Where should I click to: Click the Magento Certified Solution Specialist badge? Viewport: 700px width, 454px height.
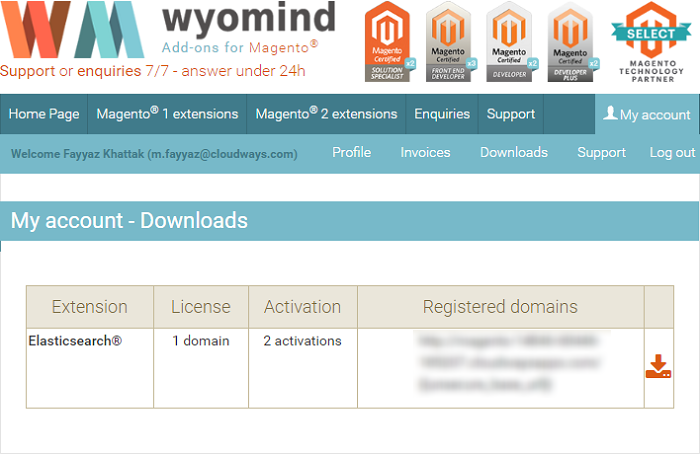pos(390,42)
